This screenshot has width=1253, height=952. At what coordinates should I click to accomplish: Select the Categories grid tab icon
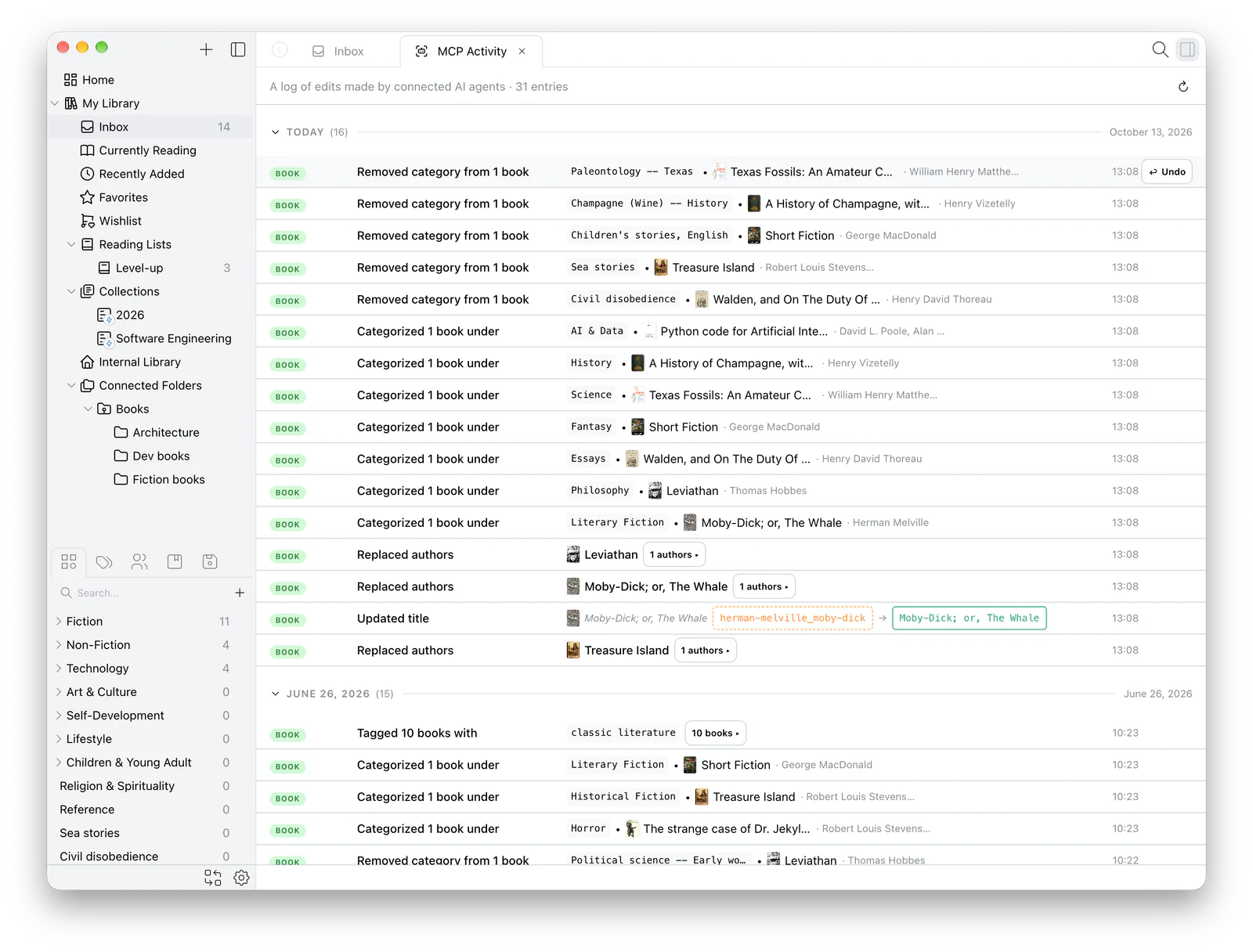click(x=69, y=561)
